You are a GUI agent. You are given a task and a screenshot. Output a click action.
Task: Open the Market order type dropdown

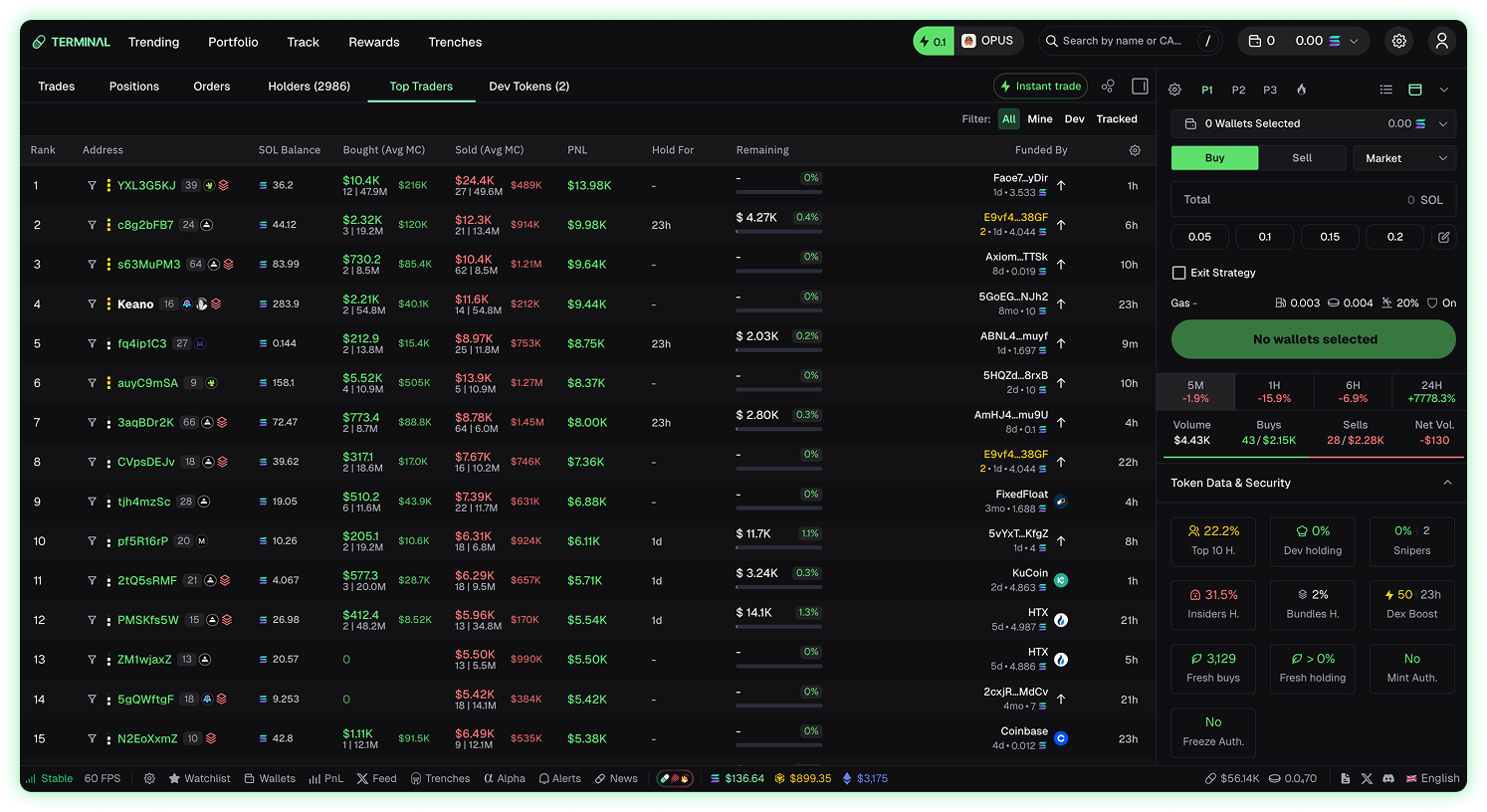[x=1403, y=158]
